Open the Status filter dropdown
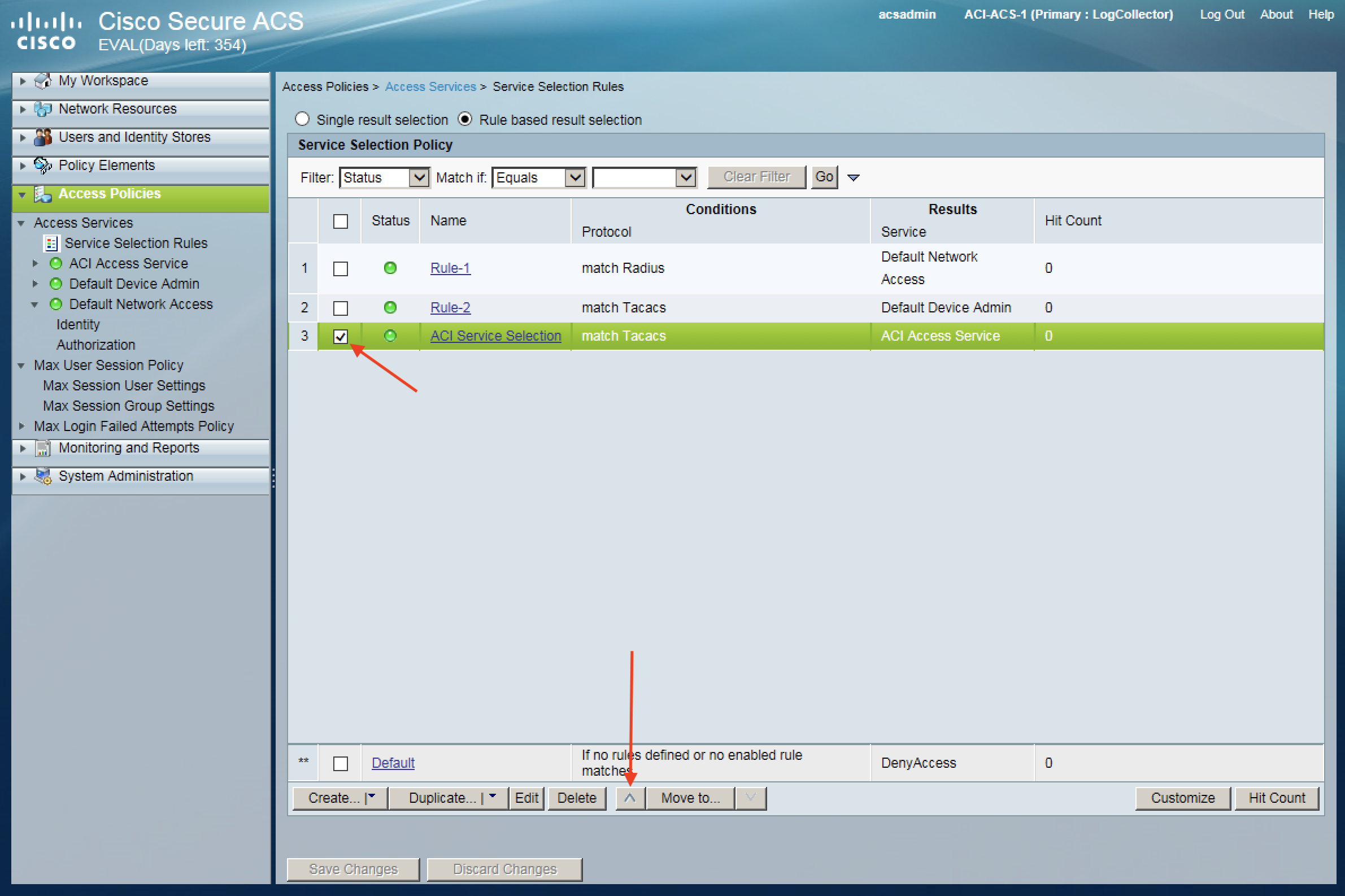 pos(384,178)
